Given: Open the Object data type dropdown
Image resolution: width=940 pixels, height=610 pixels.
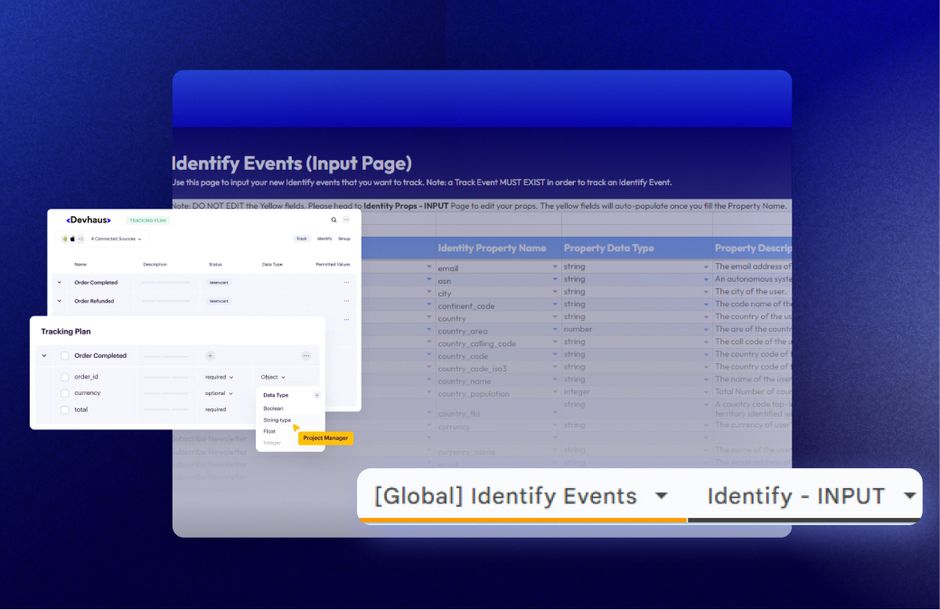Looking at the screenshot, I should click(x=273, y=377).
